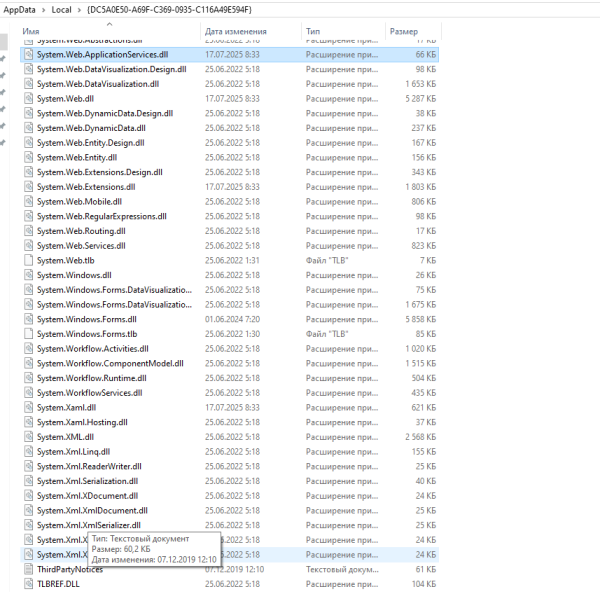Select System.Xml.XDocument.dll file name
This screenshot has height=594, width=600.
88,496
